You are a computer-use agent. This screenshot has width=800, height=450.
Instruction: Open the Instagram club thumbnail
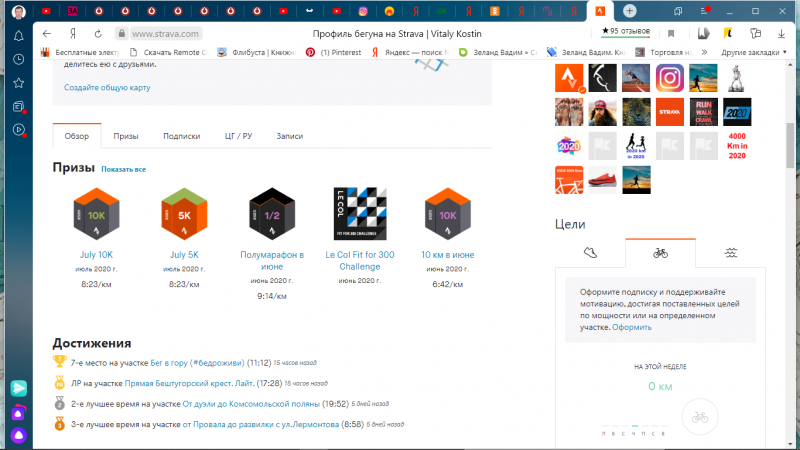(669, 78)
